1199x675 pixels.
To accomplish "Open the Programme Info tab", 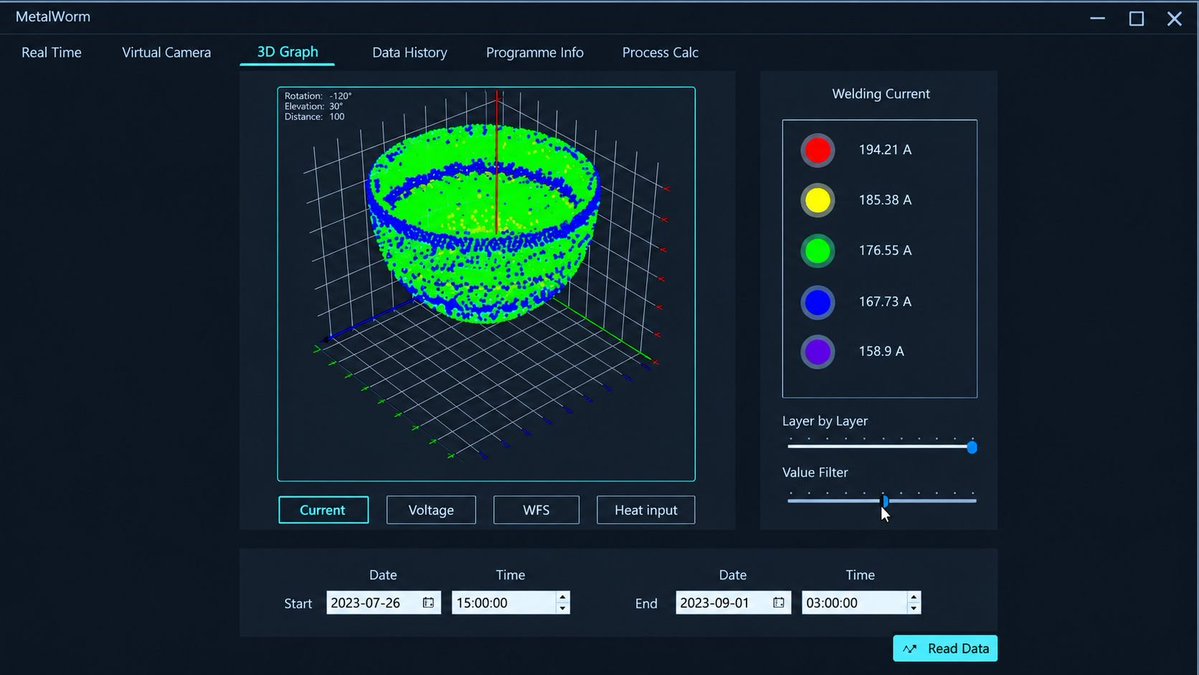I will [535, 52].
